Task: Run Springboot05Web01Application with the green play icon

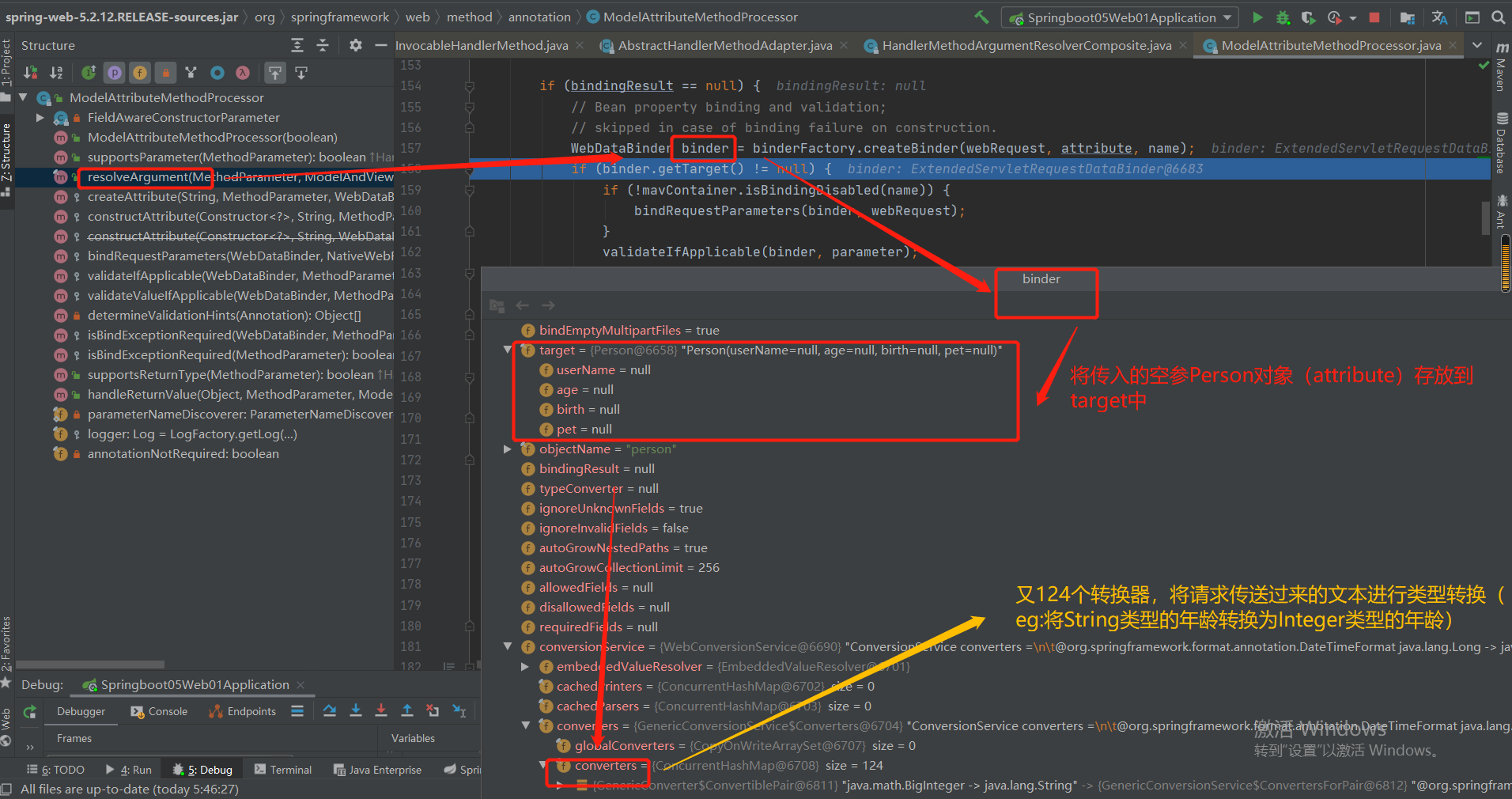Action: click(1257, 17)
